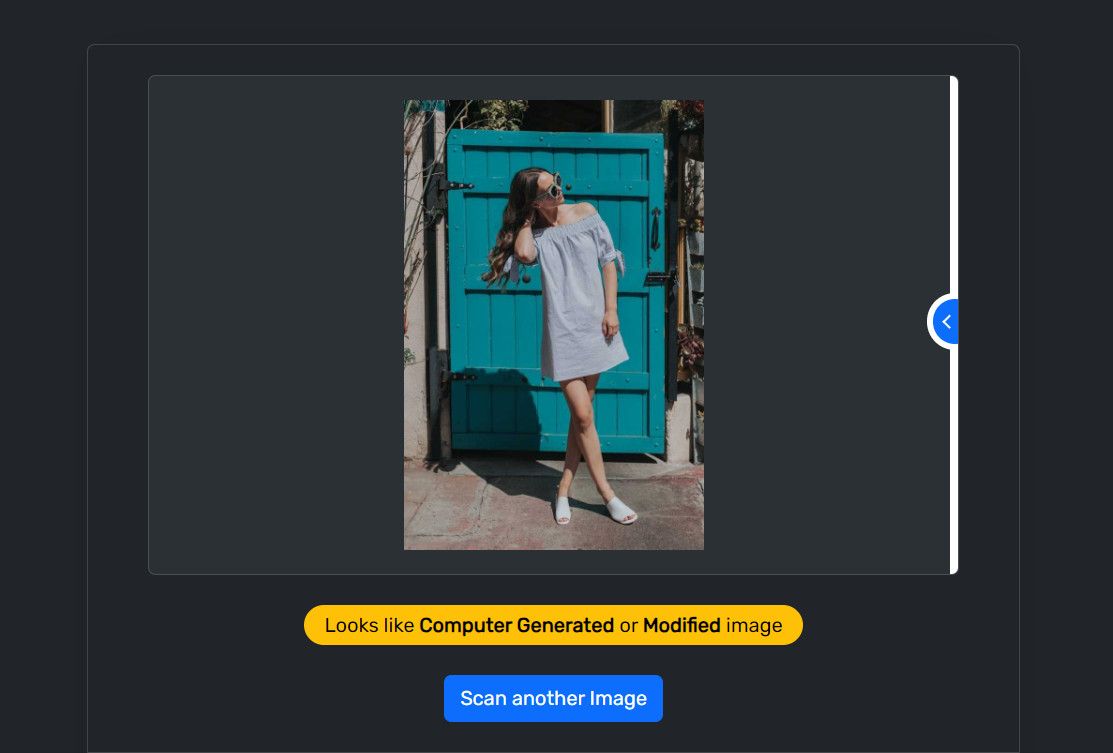Expand the hidden results panel via the blue chevron
1113x753 pixels.
(945, 321)
